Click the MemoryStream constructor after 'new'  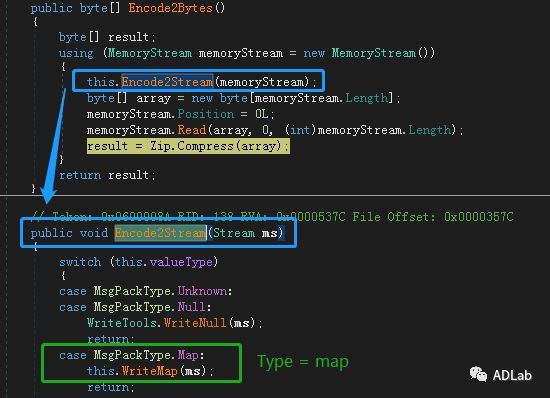pyautogui.click(x=374, y=53)
